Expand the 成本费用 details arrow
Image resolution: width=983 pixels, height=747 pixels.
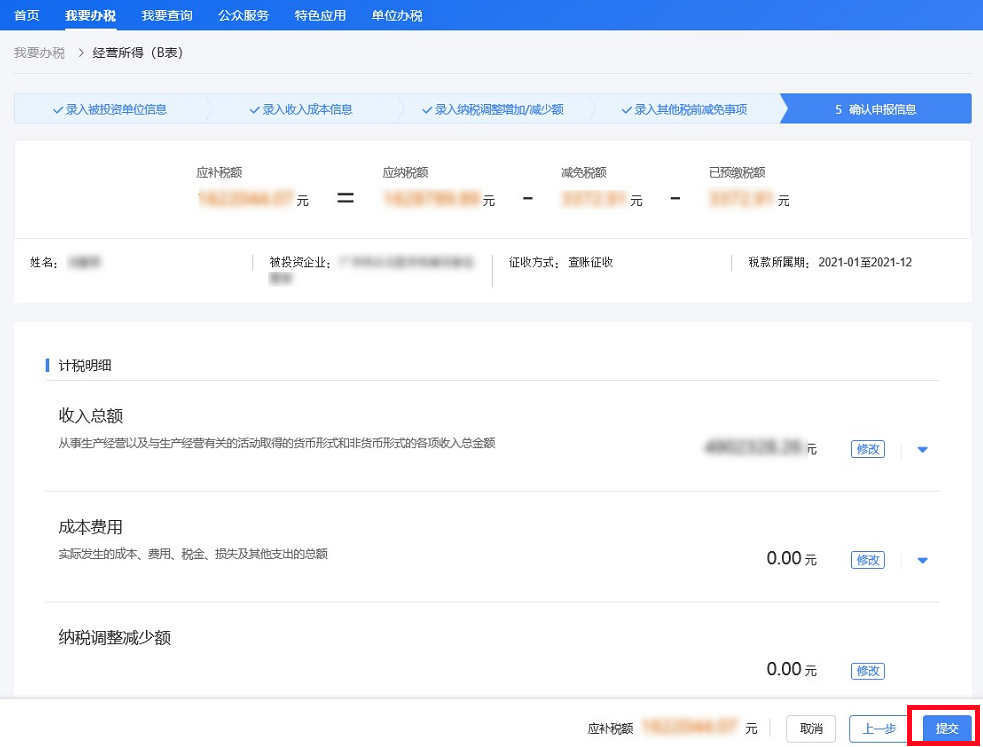(923, 561)
